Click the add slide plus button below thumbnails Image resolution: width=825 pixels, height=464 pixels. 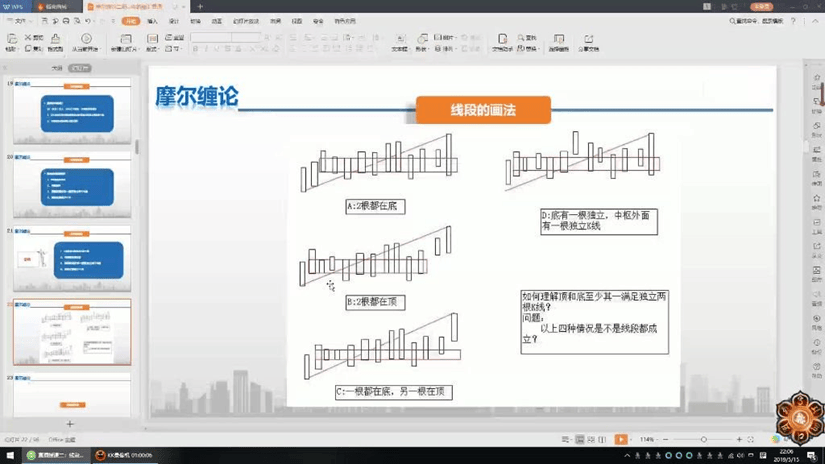point(70,424)
